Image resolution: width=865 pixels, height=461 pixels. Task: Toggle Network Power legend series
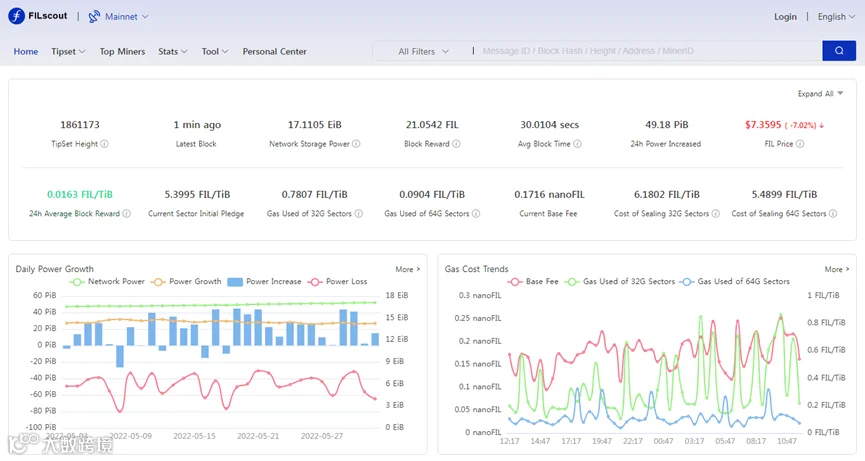[106, 281]
